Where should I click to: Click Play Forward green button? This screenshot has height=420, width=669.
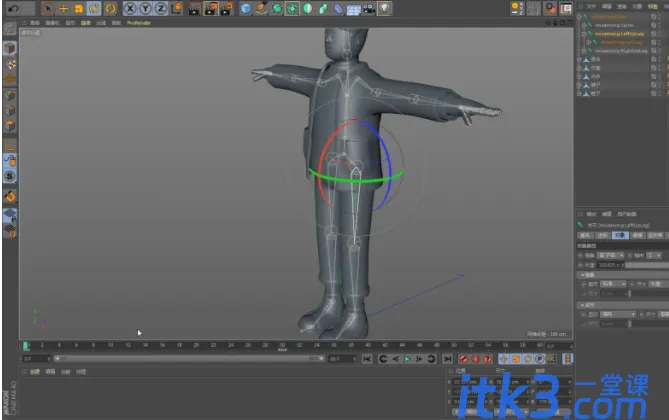pos(407,359)
